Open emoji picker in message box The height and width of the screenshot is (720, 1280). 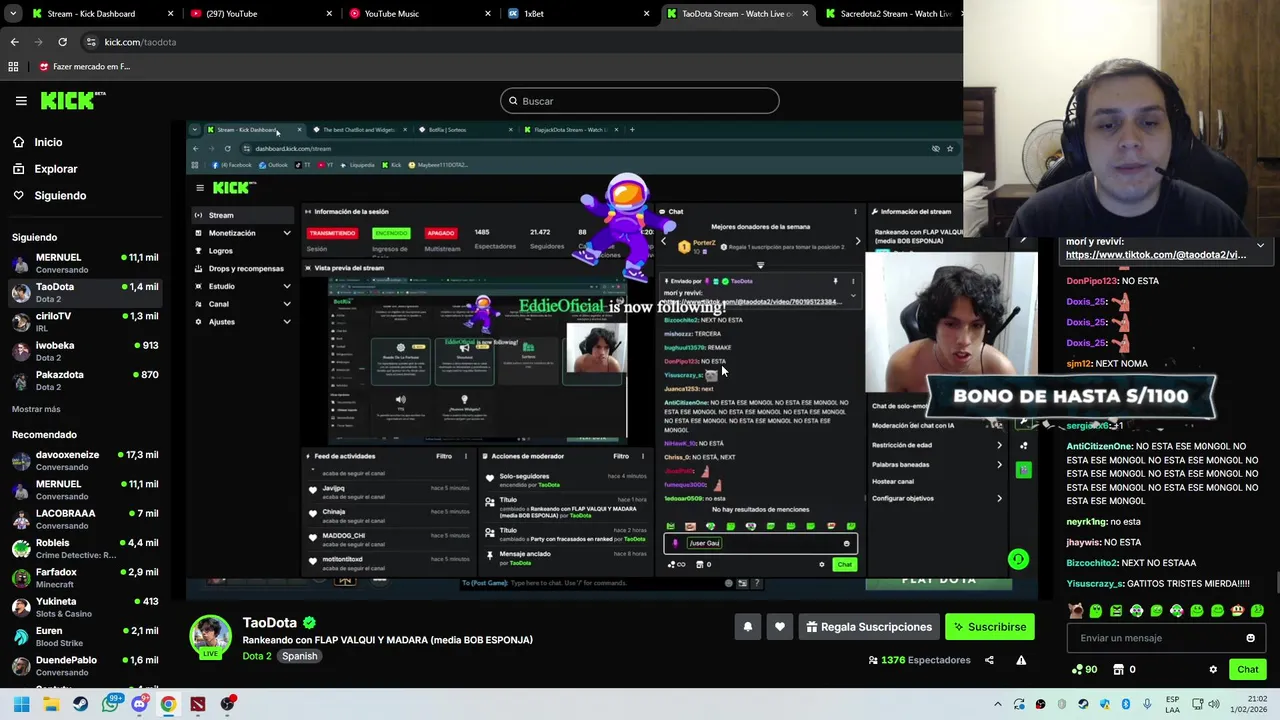pyautogui.click(x=1250, y=638)
